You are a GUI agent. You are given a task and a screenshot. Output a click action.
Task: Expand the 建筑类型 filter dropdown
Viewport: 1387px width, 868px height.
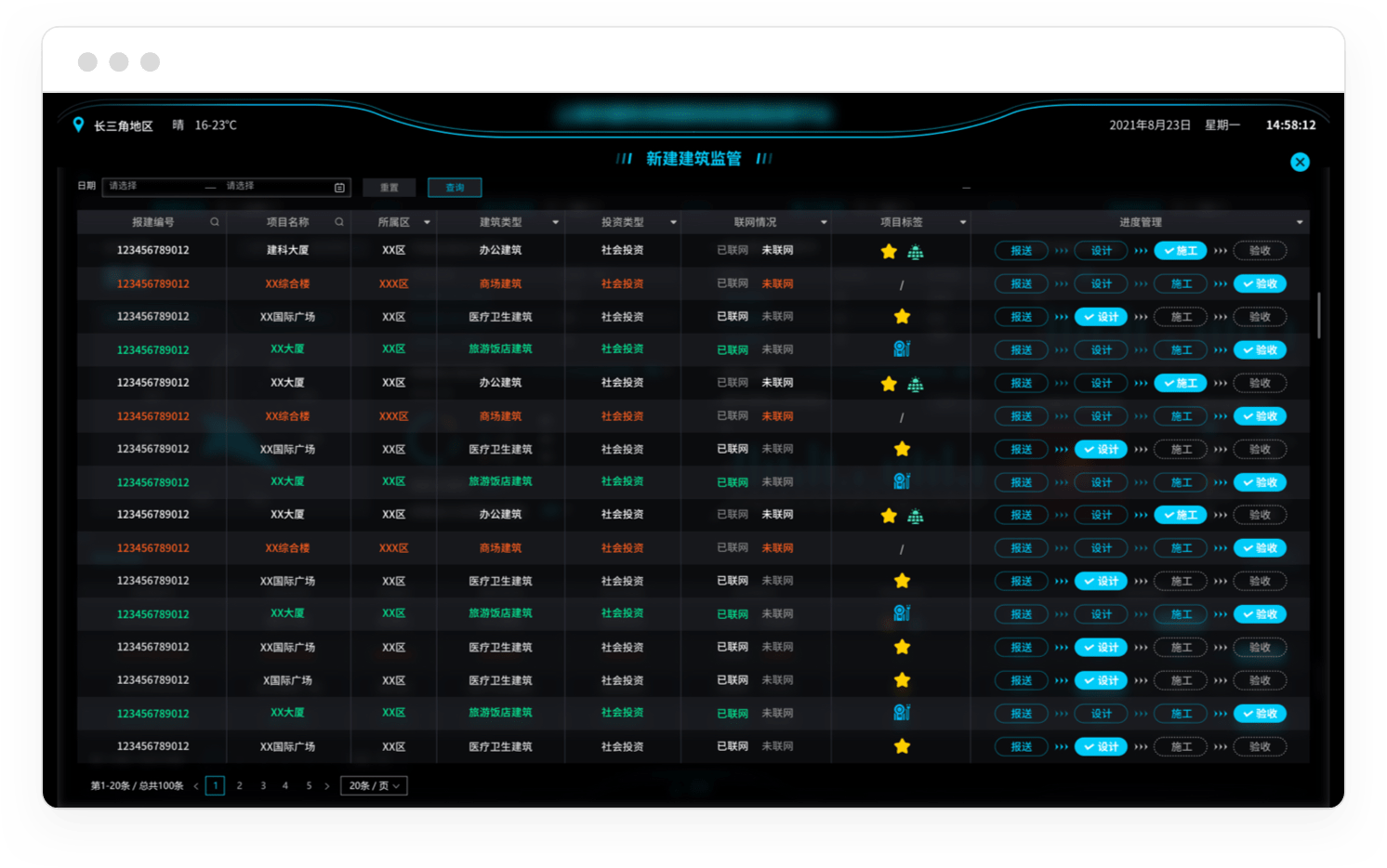click(555, 222)
